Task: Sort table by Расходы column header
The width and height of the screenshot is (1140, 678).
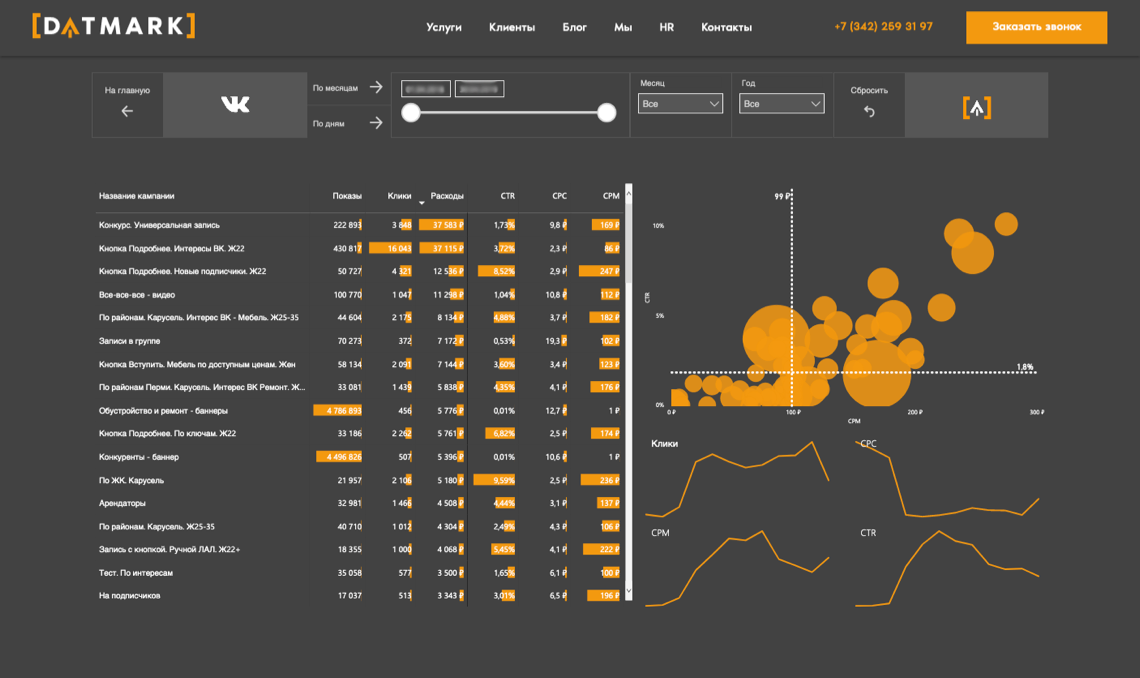Action: [x=446, y=195]
